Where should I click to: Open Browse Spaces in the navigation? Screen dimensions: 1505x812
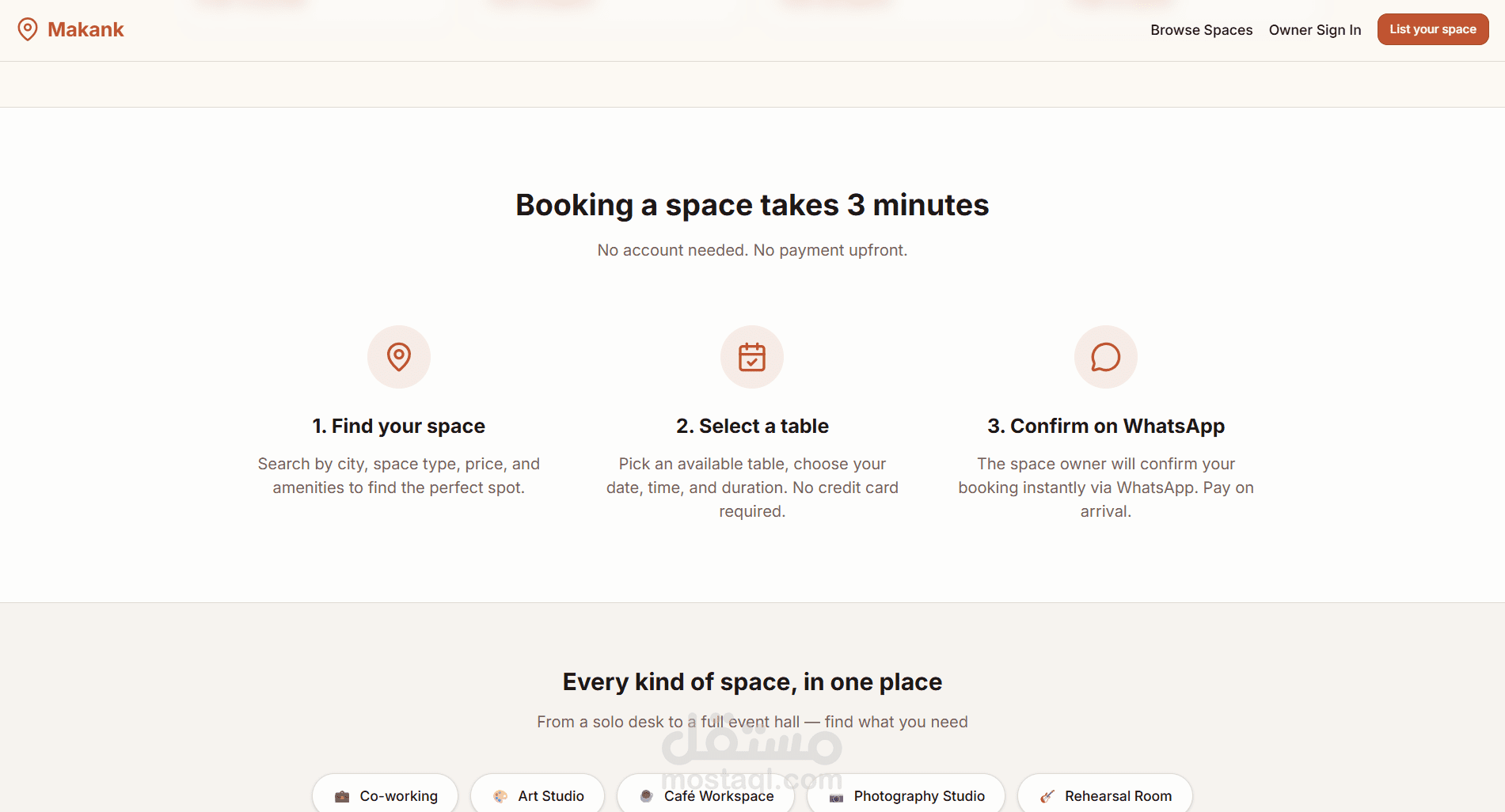[1201, 30]
